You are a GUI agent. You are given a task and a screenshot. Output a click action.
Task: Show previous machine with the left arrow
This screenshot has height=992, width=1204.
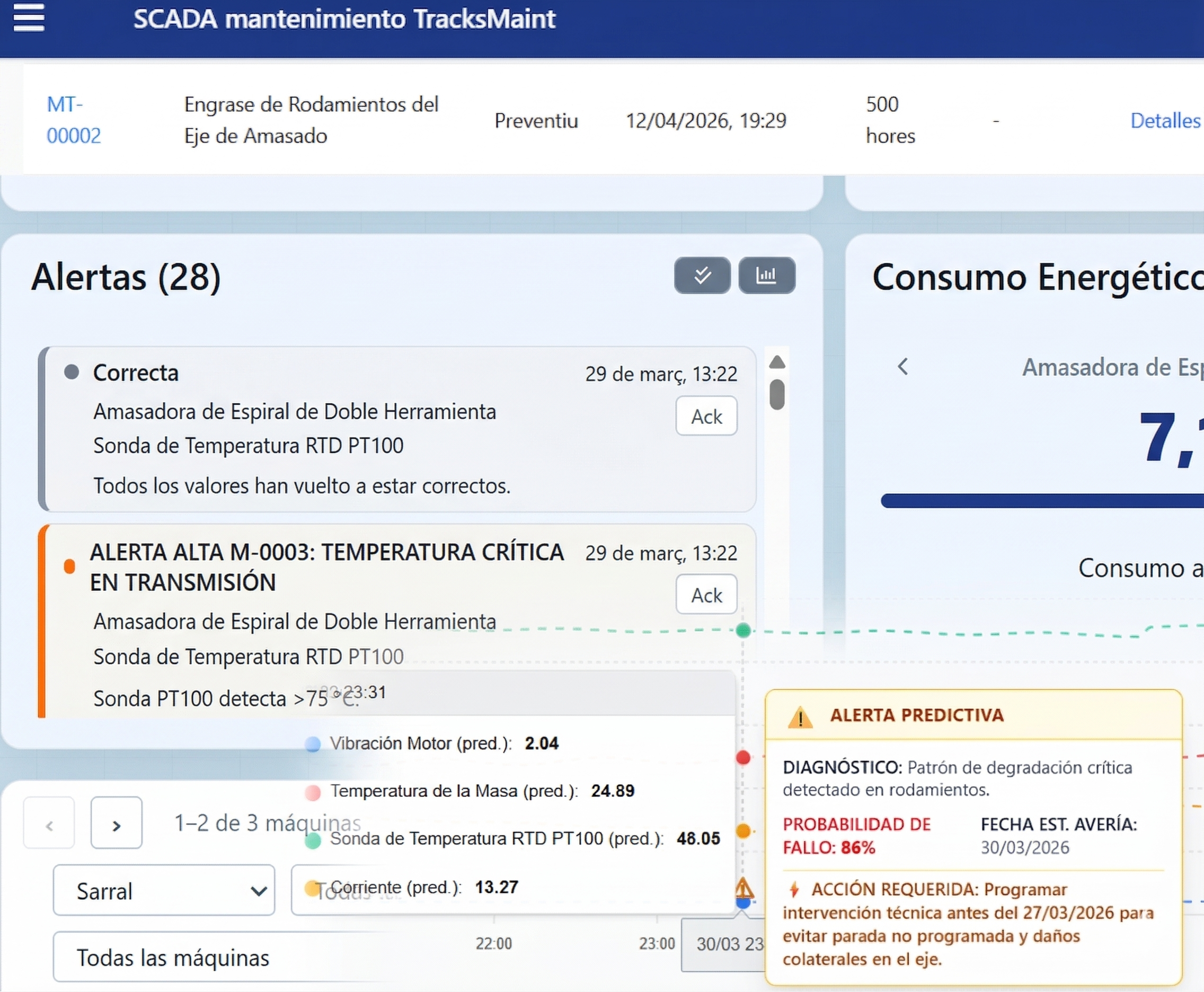pos(49,823)
